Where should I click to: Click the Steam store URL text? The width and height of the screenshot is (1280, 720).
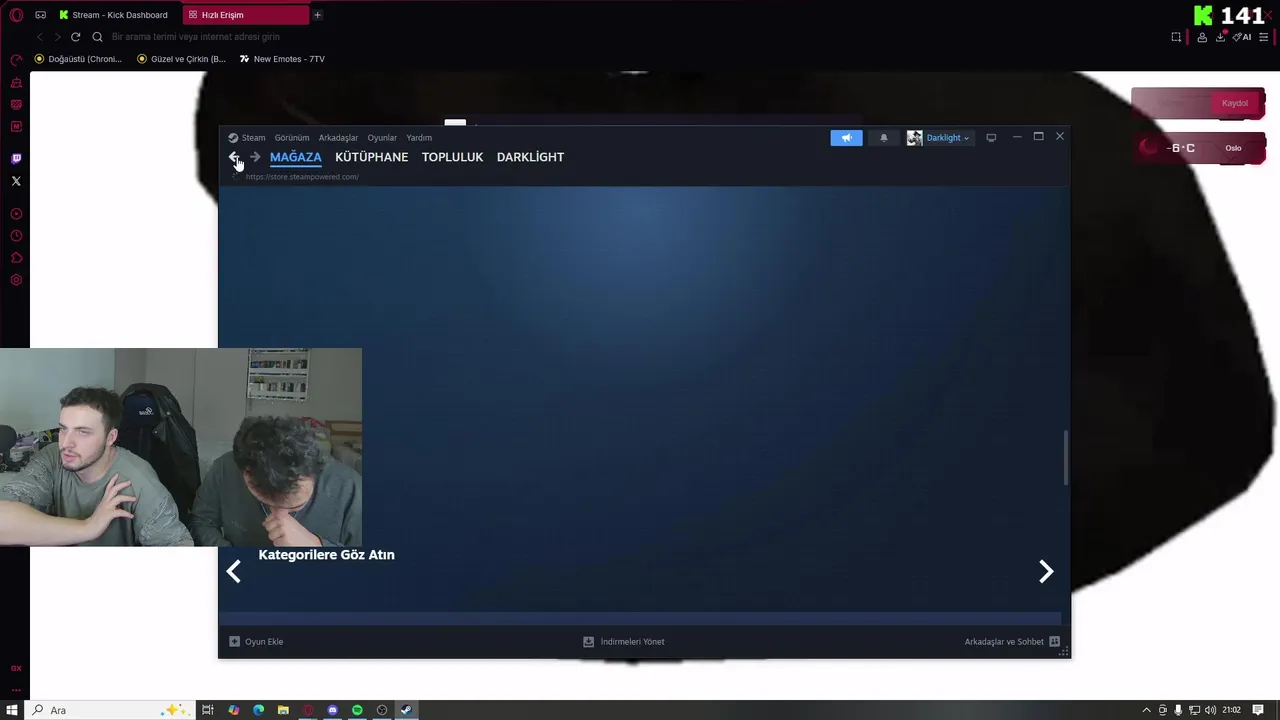tap(302, 177)
